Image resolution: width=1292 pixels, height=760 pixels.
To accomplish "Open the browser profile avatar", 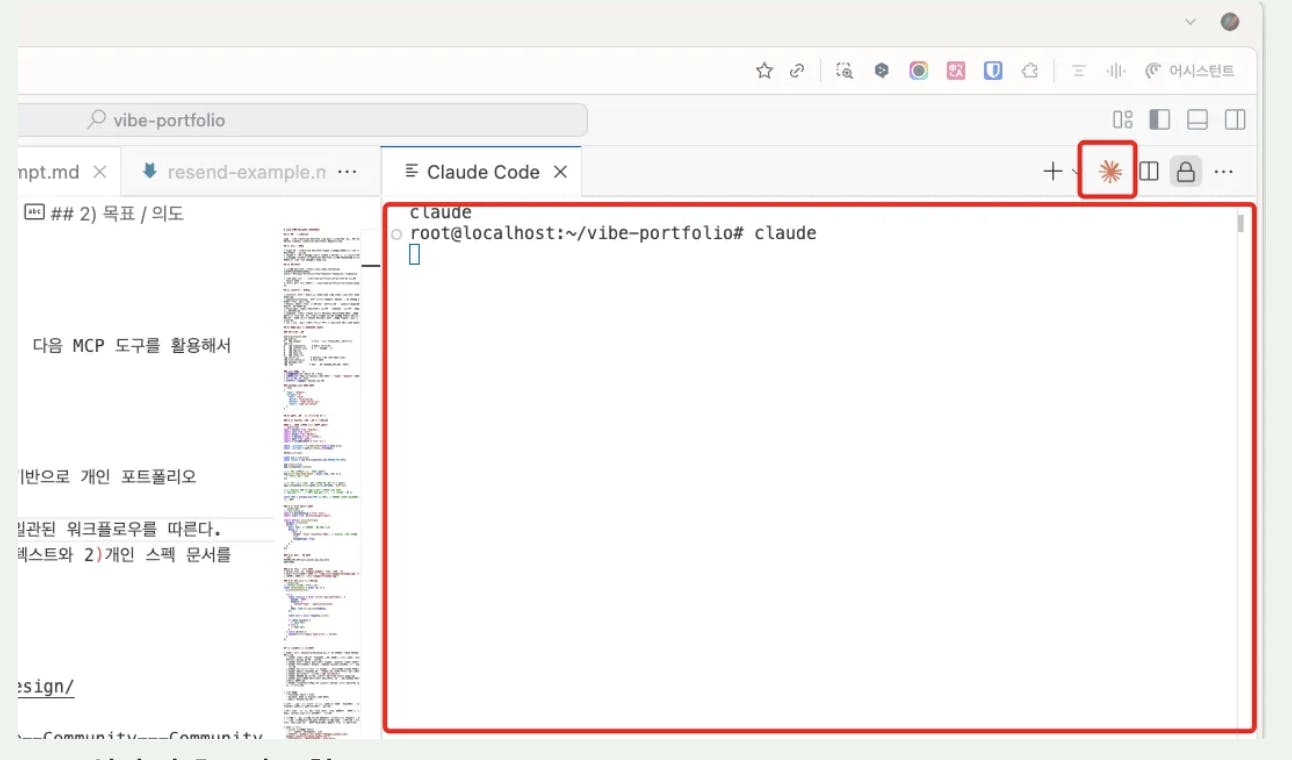I will 1230,22.
